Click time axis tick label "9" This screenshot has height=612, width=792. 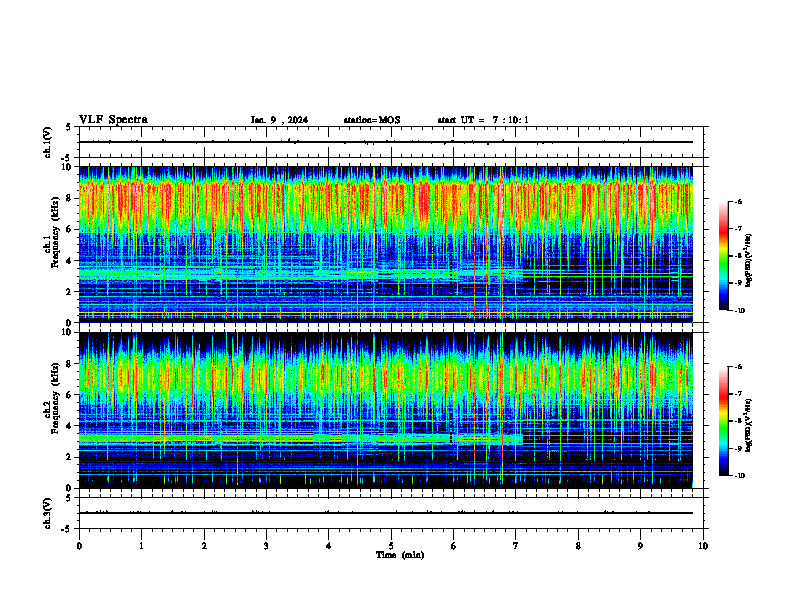(x=640, y=546)
